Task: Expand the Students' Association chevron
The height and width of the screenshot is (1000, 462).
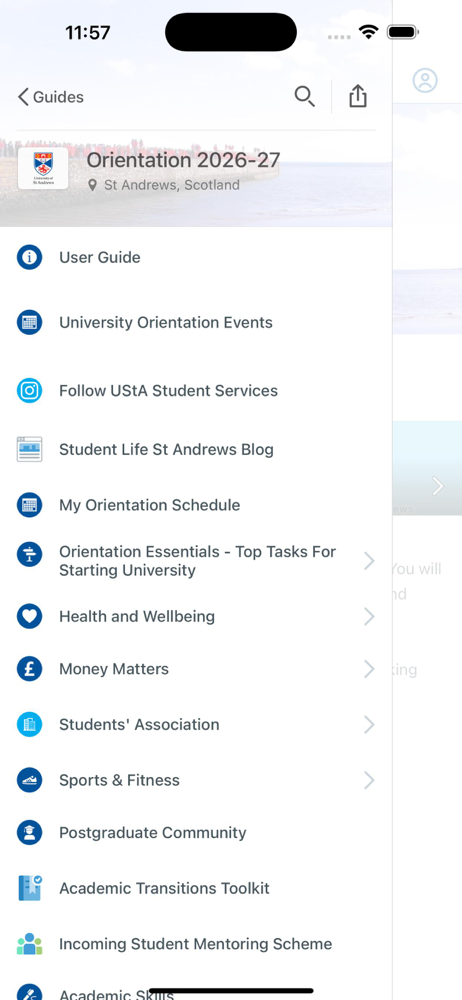Action: [369, 724]
